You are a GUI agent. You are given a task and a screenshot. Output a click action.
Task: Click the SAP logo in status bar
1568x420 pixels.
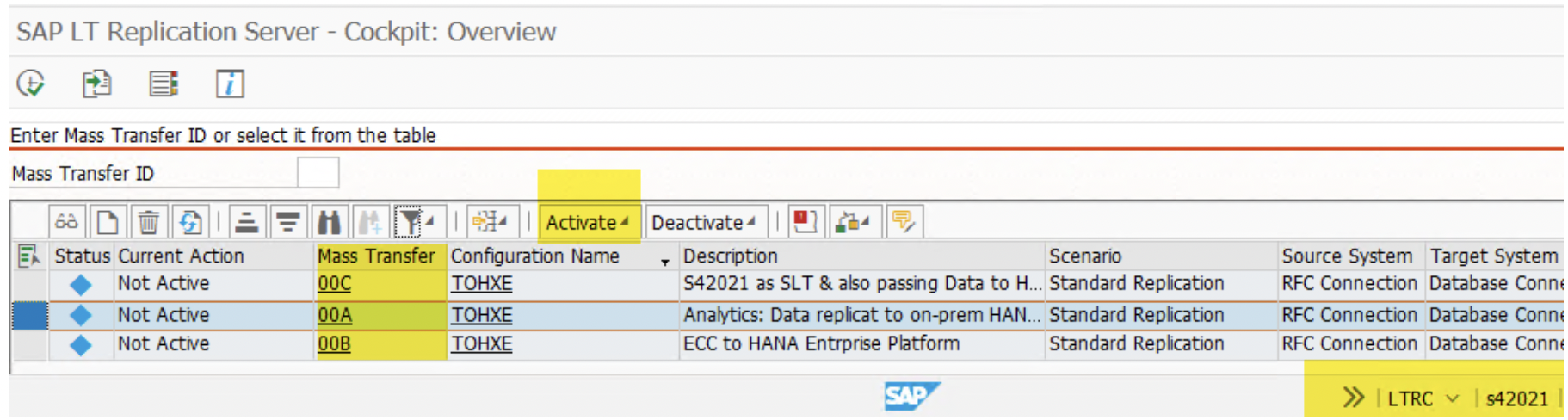[912, 396]
